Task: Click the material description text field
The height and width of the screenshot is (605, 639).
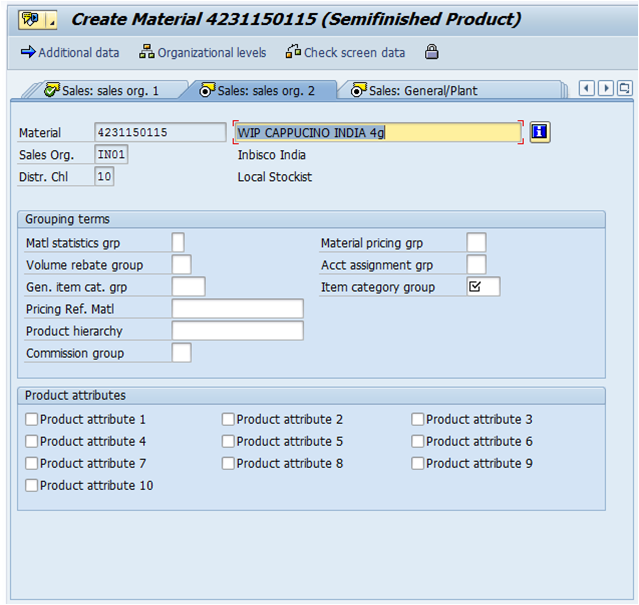Action: point(377,132)
